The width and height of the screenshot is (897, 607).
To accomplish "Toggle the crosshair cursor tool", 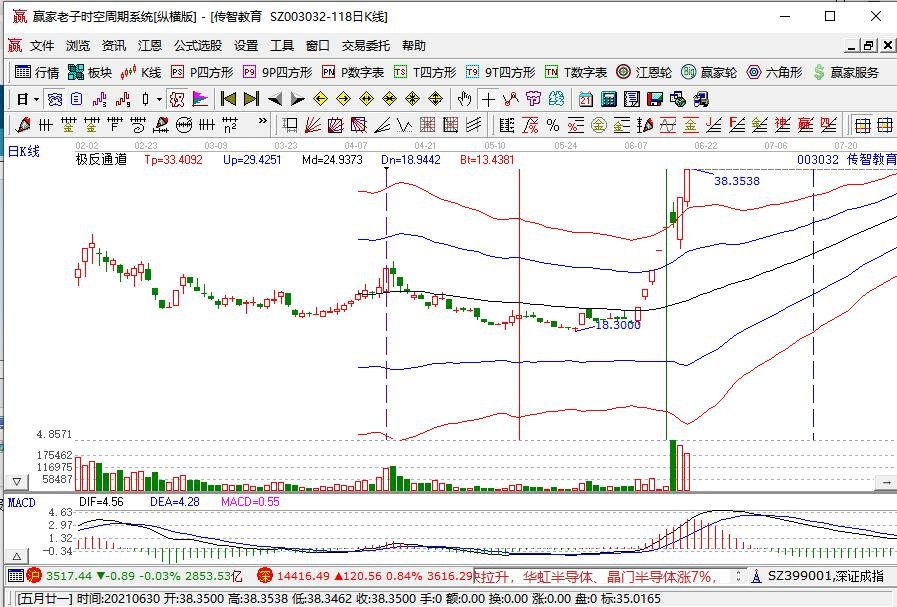I will (488, 100).
